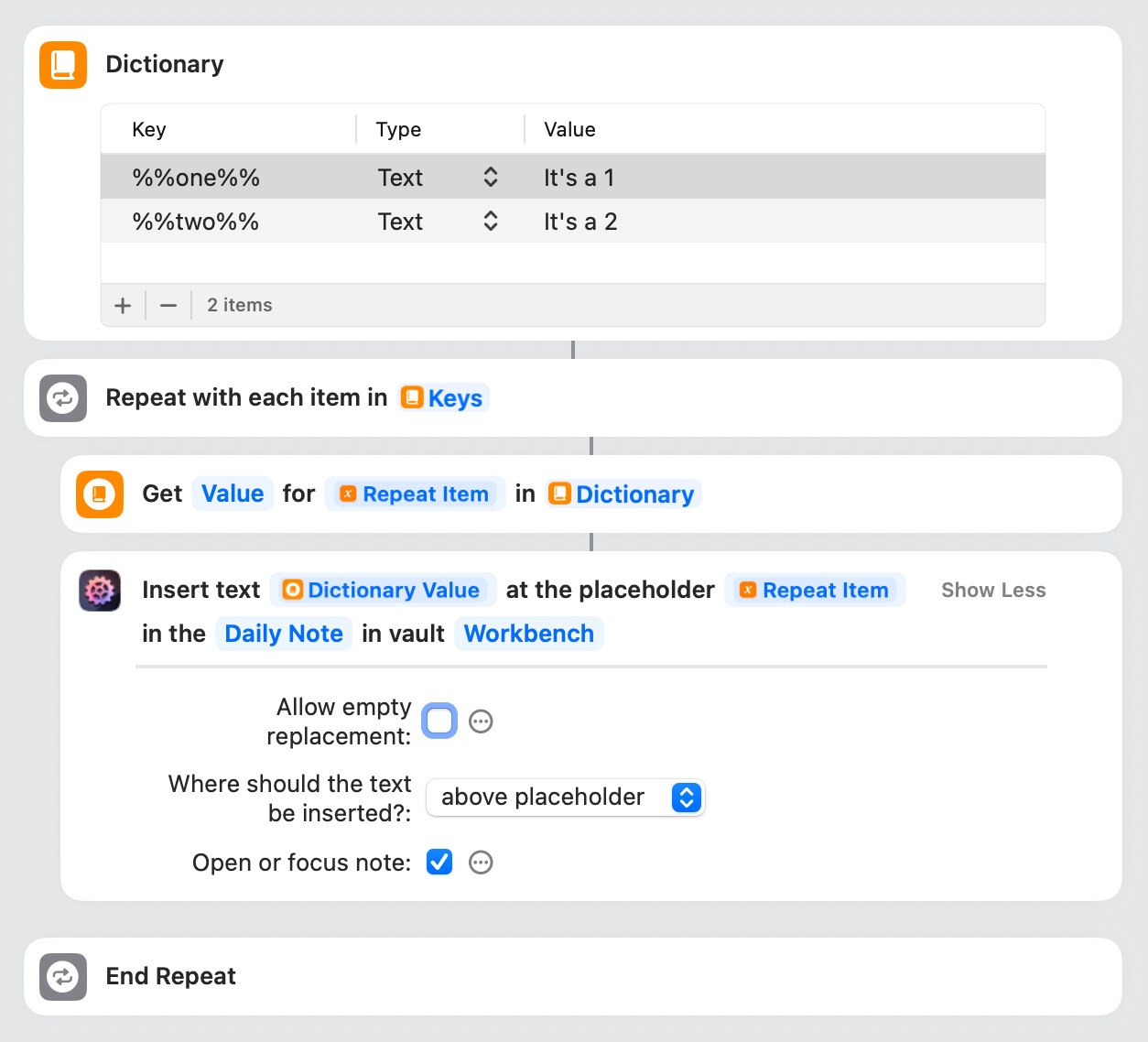The image size is (1148, 1042).
Task: Open the above placeholder insertion dropdown
Action: click(x=566, y=798)
